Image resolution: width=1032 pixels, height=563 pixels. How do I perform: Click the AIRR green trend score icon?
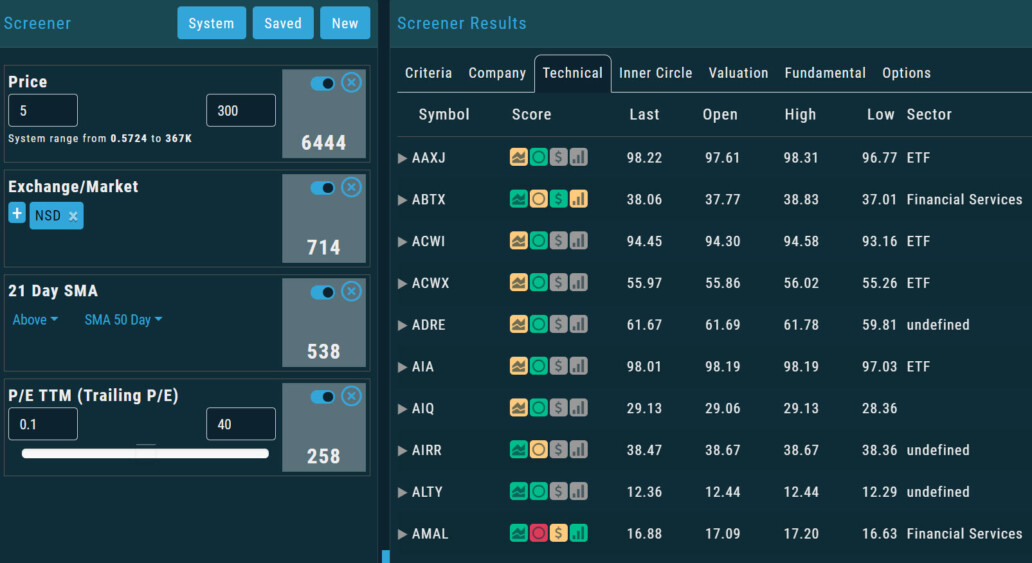[x=519, y=450]
